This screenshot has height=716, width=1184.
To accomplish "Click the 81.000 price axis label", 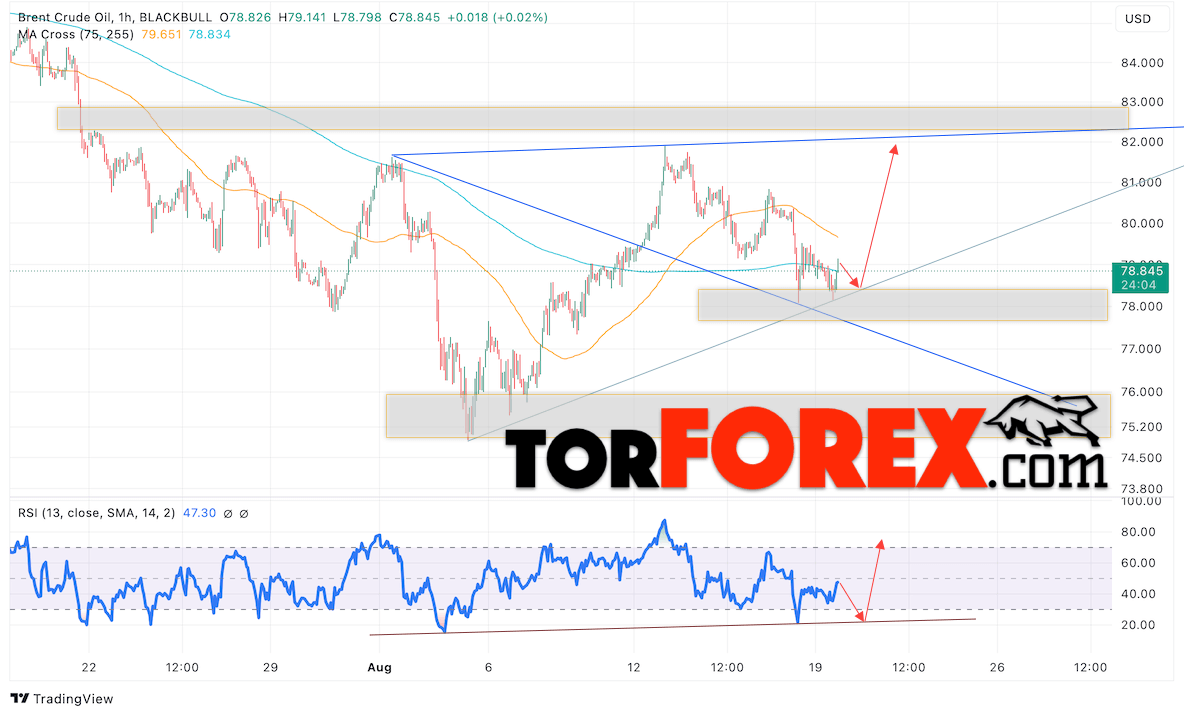I will (x=1142, y=182).
